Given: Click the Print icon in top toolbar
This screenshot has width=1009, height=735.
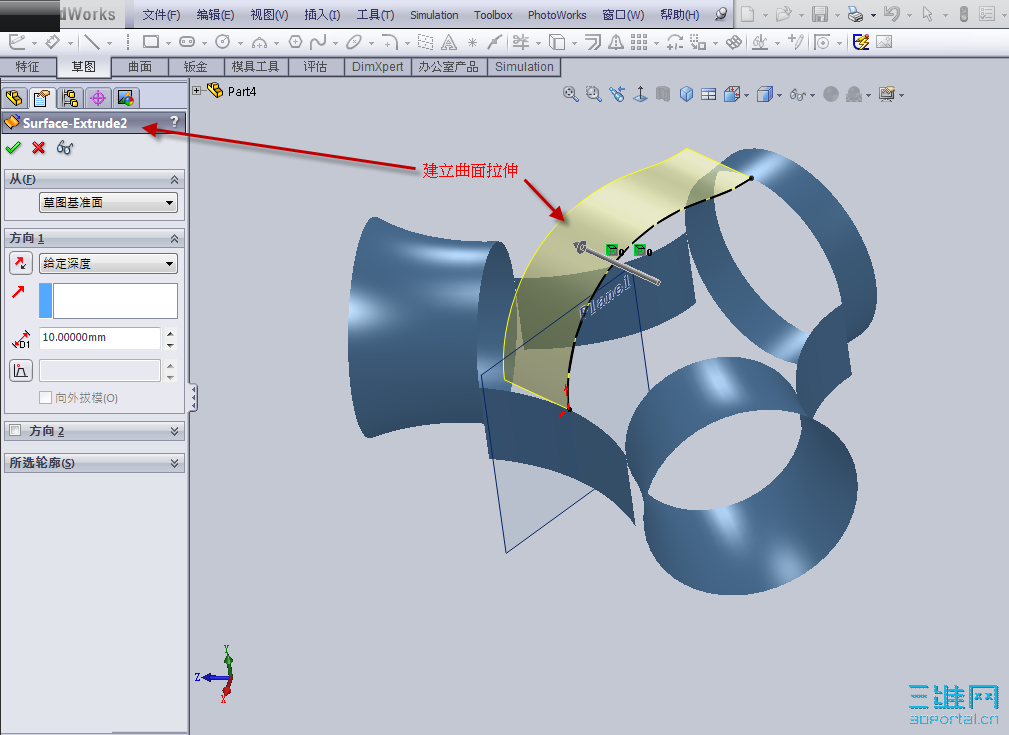Looking at the screenshot, I should pos(855,14).
